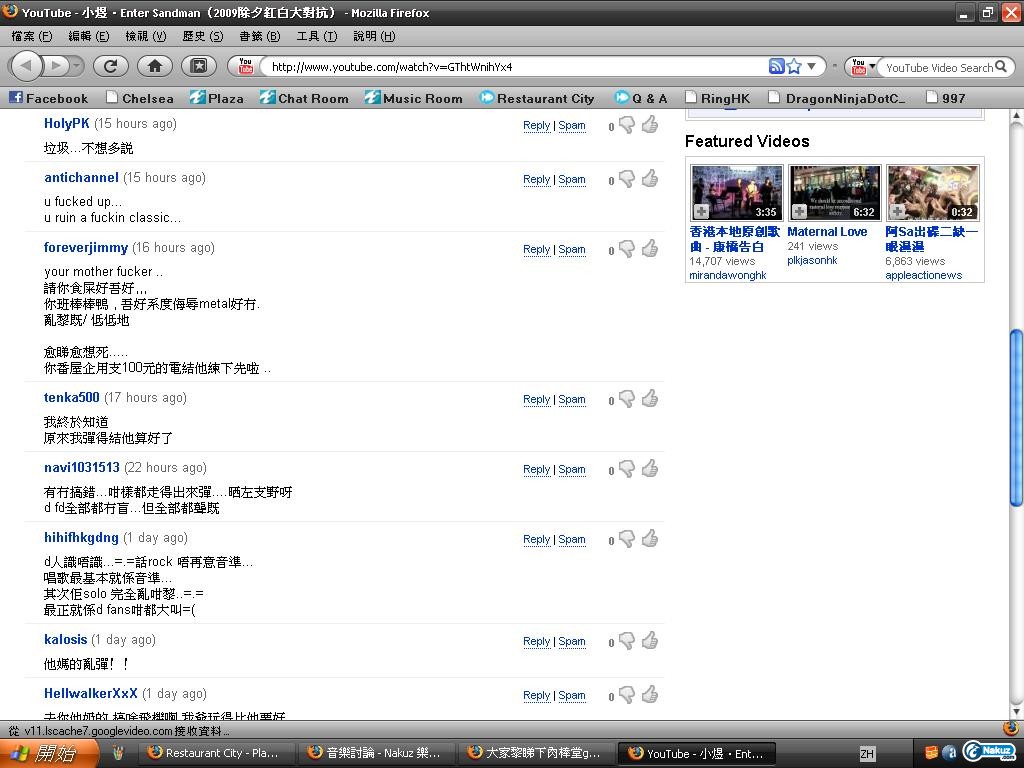Thumbs down tenka500's comment
The height and width of the screenshot is (768, 1024).
(x=626, y=399)
